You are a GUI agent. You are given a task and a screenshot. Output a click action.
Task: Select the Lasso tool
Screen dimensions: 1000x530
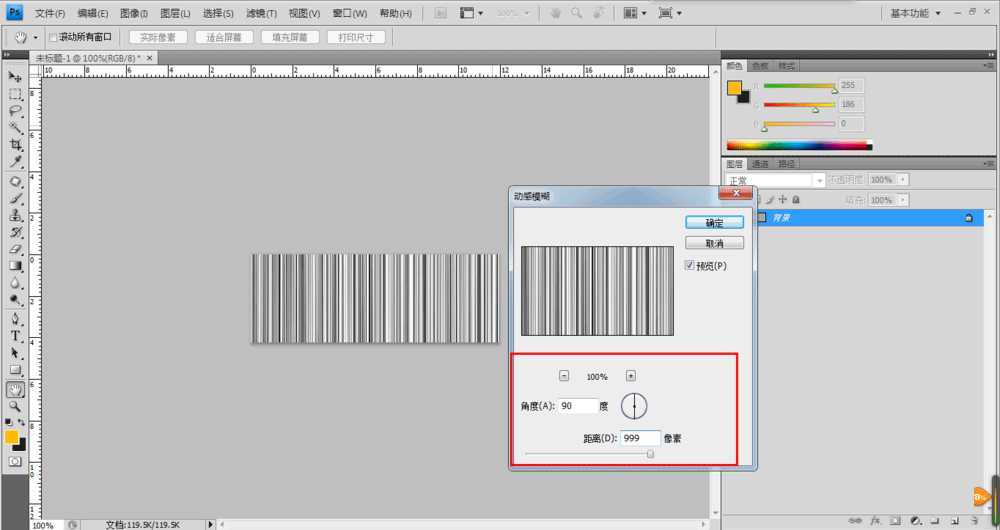coord(15,111)
